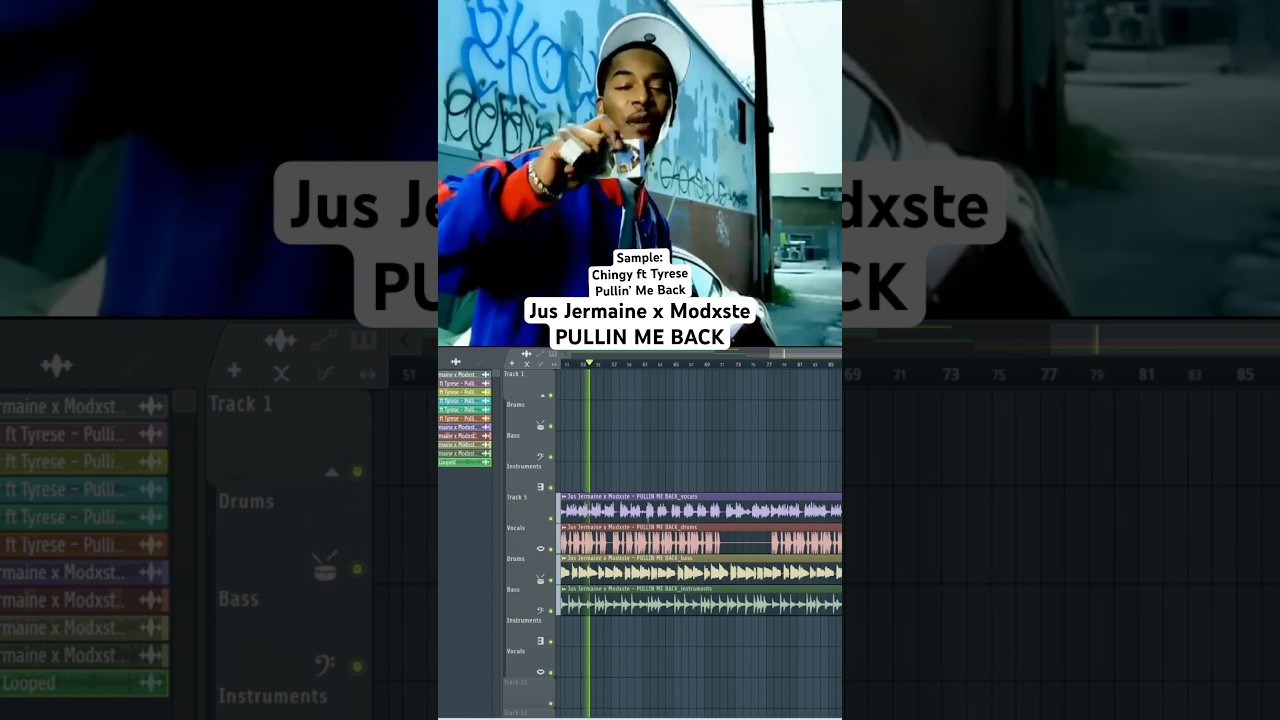Open the clip menu arrow on the _bass clip
This screenshot has width=1280, height=720.
564,558
